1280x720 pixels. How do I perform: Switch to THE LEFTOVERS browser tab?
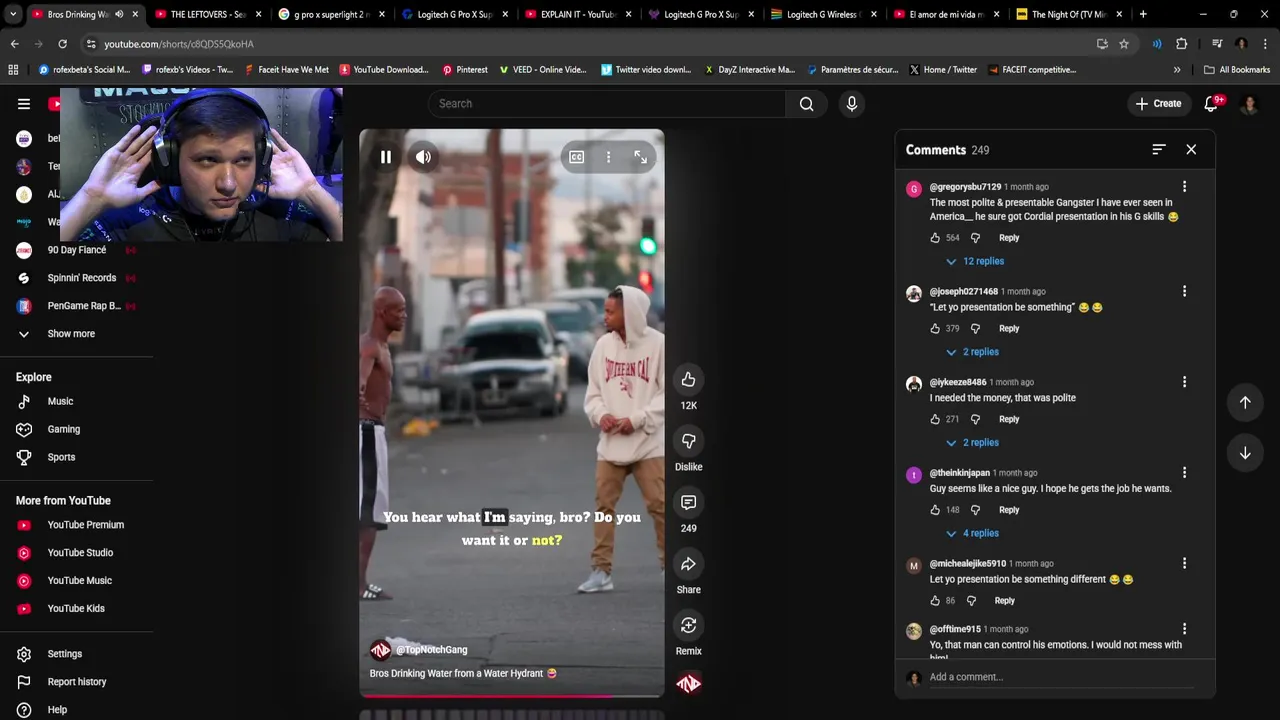coord(209,14)
